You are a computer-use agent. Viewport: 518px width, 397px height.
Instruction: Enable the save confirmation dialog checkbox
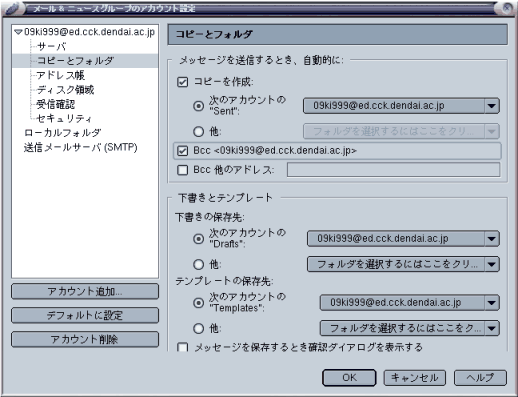click(x=183, y=347)
